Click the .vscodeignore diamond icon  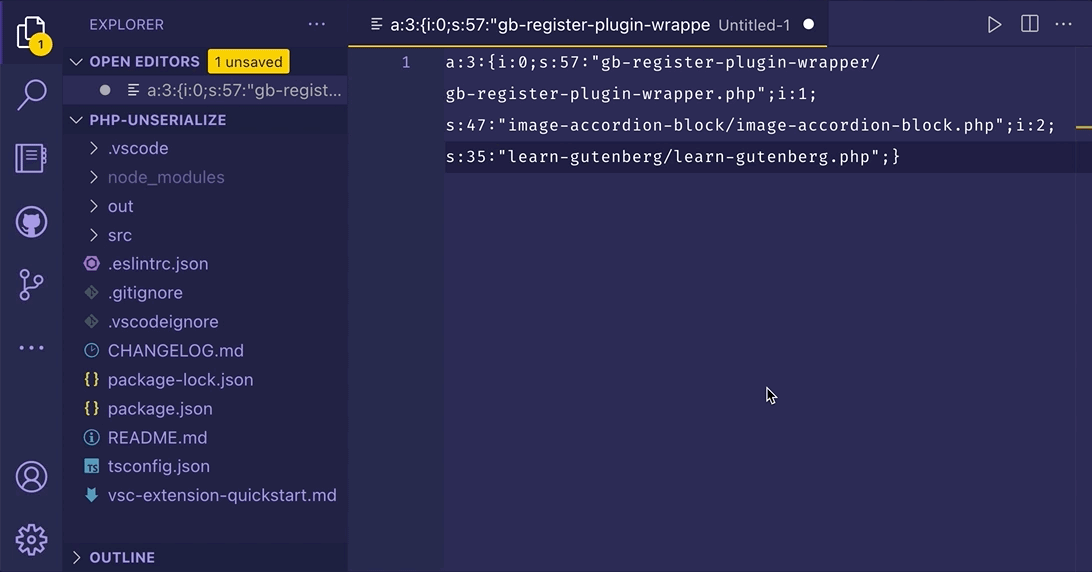tap(91, 322)
